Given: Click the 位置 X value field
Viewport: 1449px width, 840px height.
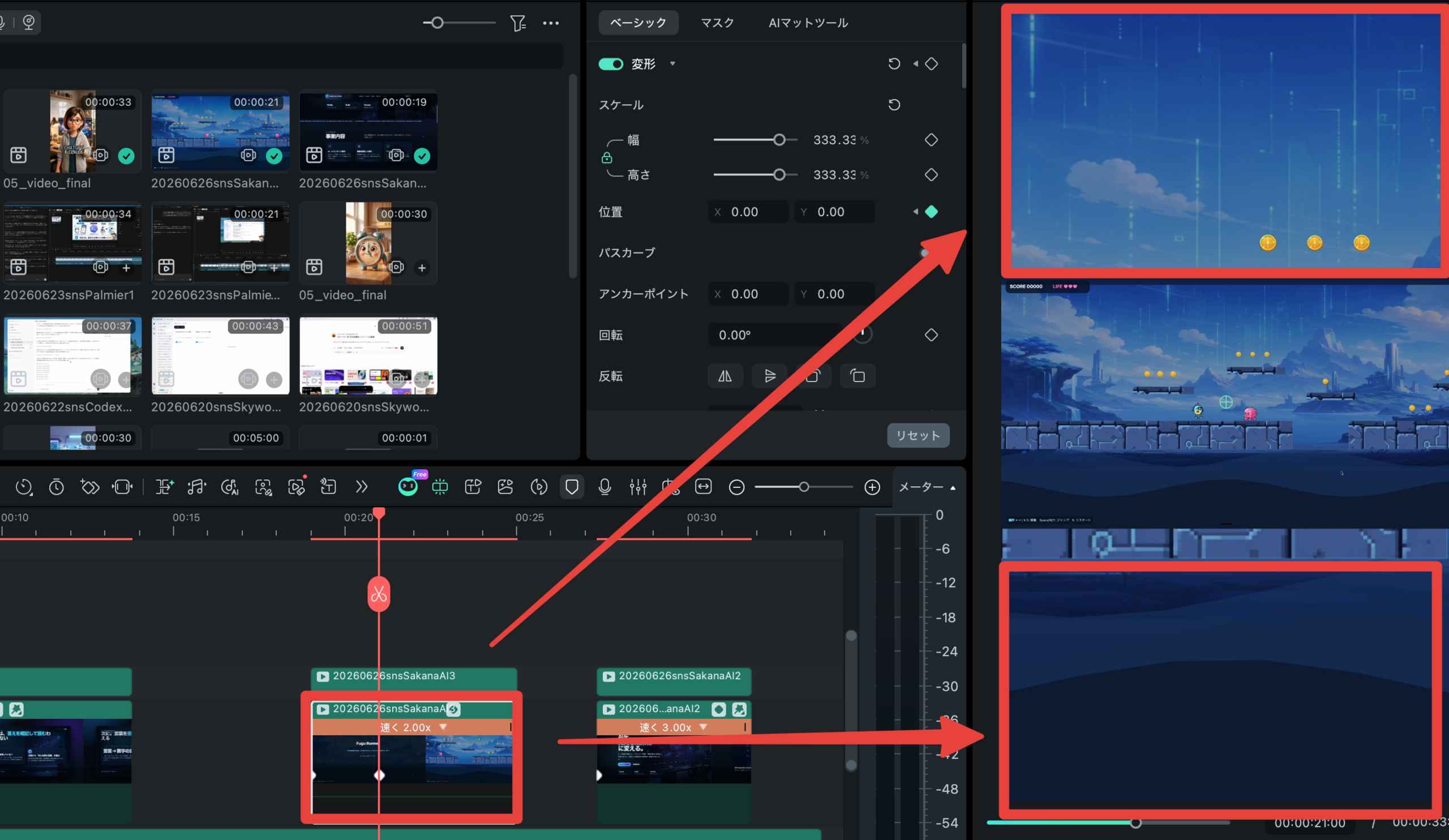Looking at the screenshot, I should point(748,212).
